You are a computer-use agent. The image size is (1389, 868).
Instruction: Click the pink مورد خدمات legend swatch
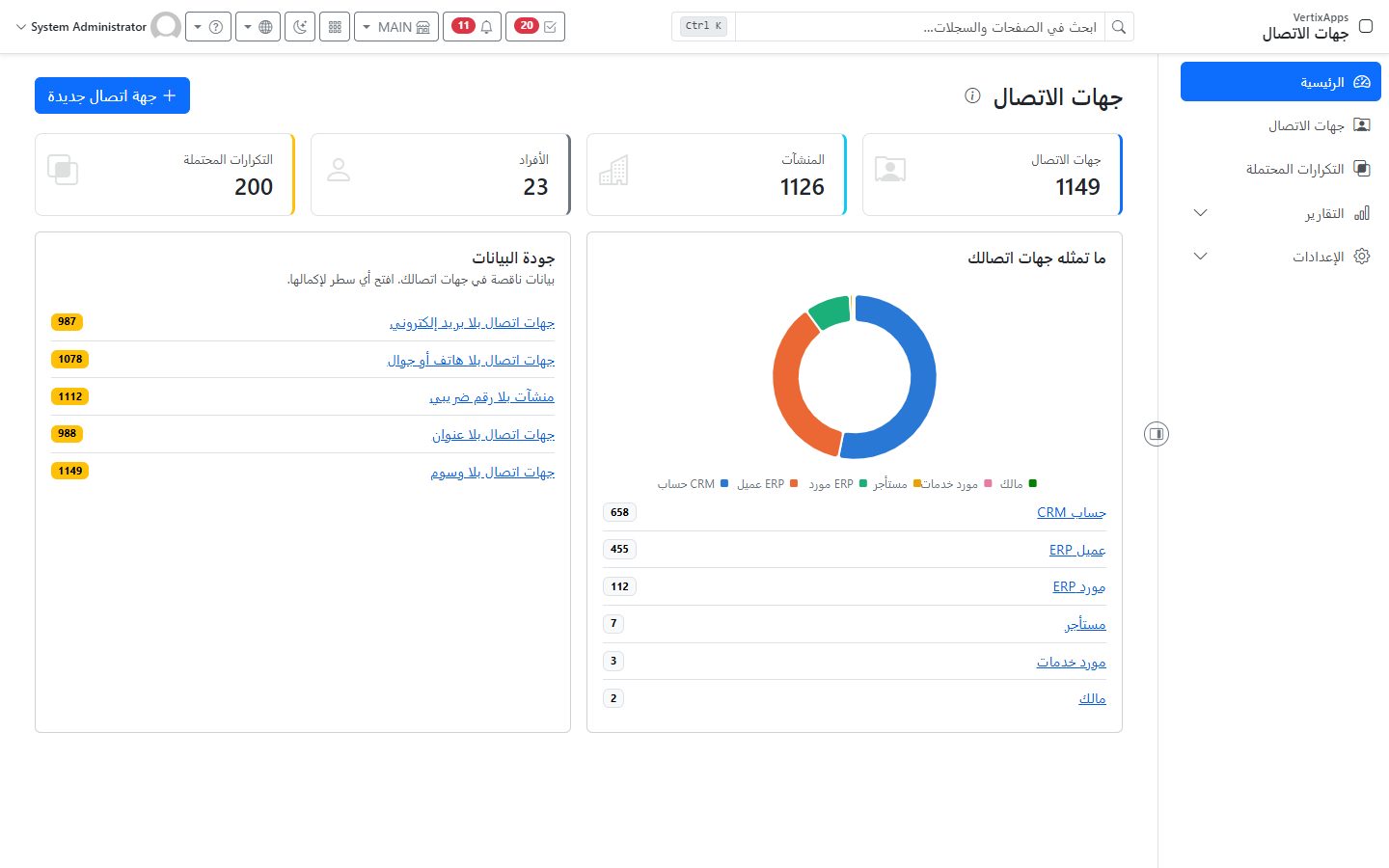(x=988, y=483)
